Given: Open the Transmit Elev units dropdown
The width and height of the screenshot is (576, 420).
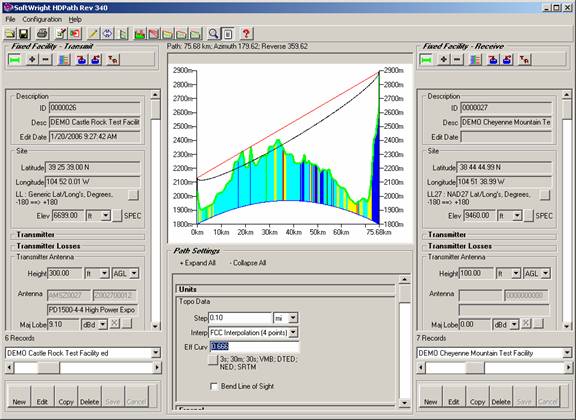Looking at the screenshot, I should tap(106, 215).
